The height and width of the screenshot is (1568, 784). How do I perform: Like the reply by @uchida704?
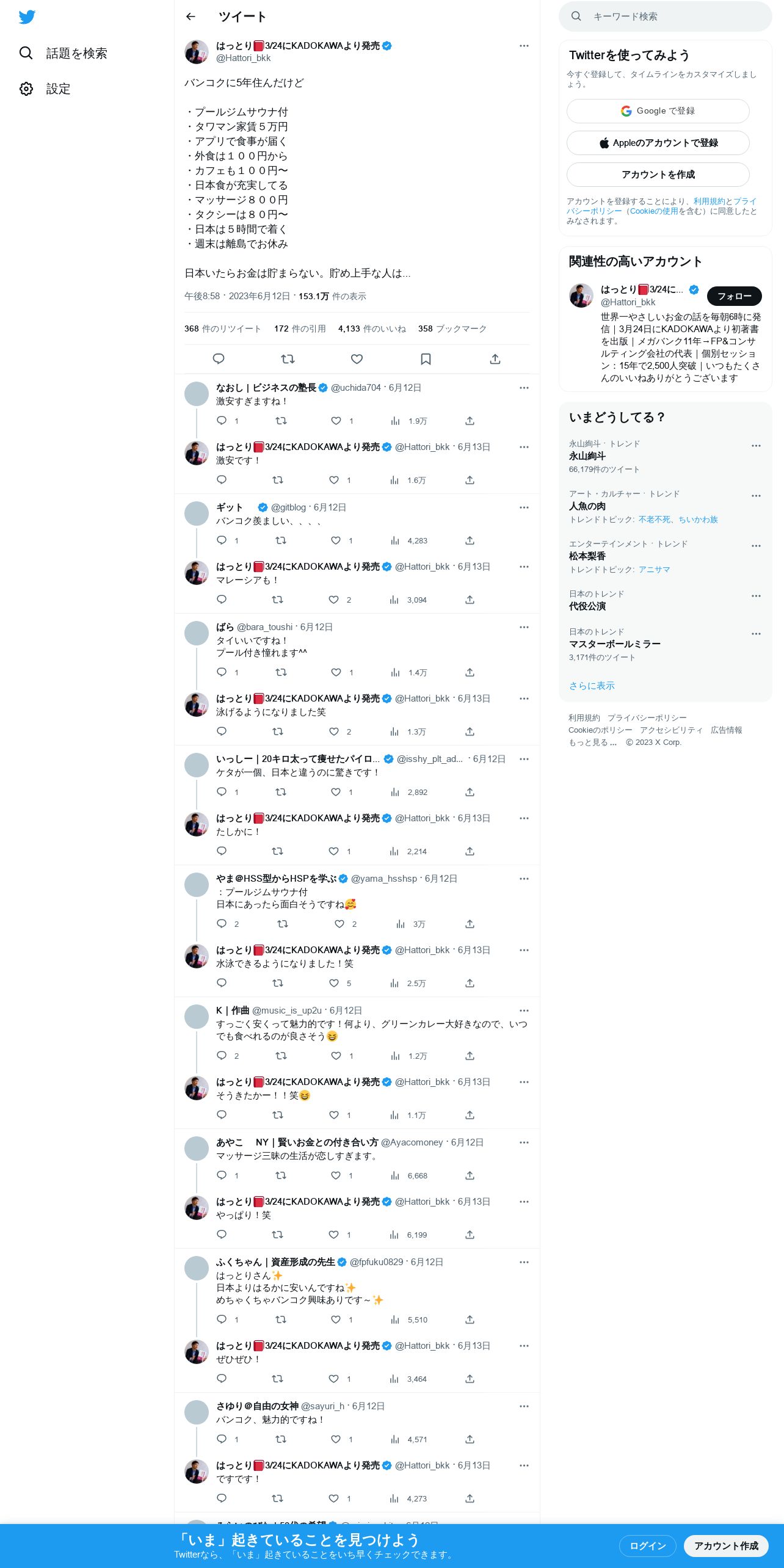pos(336,421)
